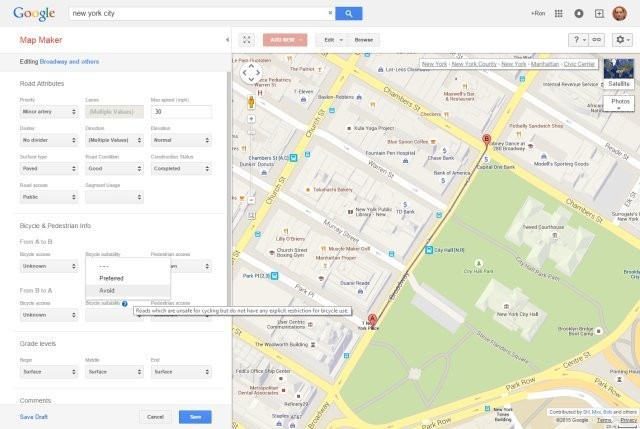
Task: Click the Max speed input field
Action: pos(181,112)
